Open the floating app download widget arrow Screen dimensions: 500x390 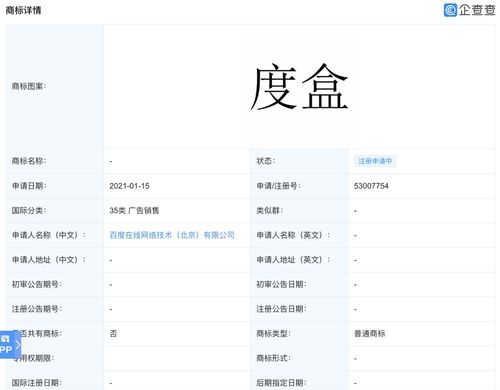point(18,345)
